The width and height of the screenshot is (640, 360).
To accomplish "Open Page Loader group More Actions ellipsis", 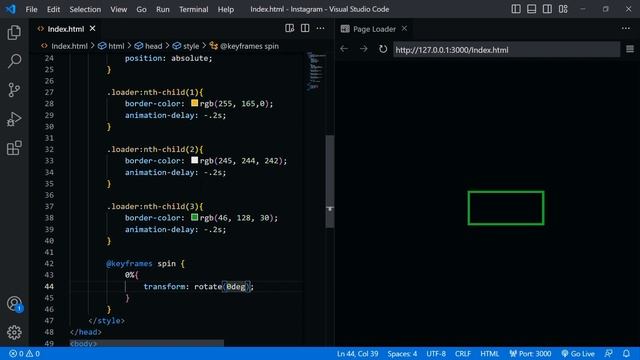I will tap(626, 28).
